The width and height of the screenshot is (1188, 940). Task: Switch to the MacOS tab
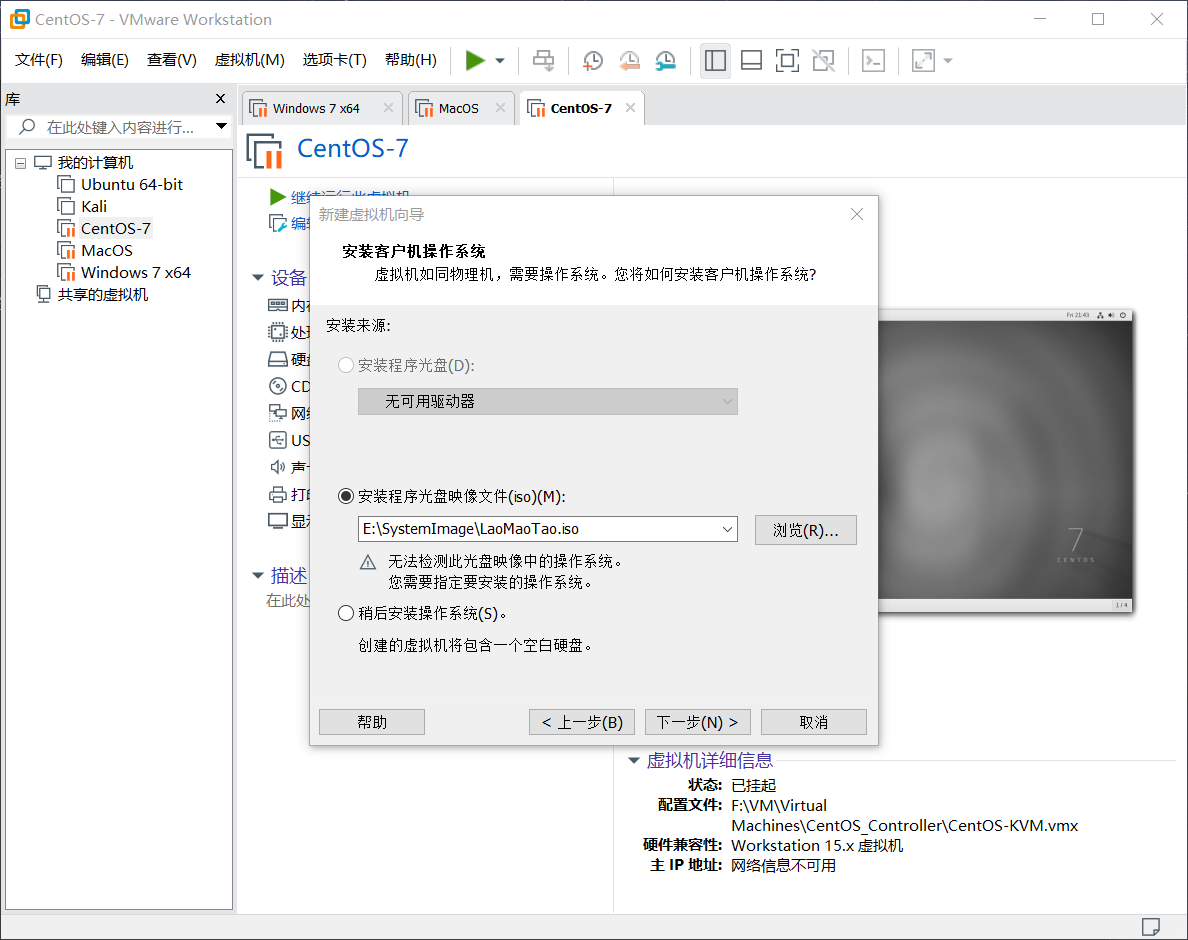460,107
